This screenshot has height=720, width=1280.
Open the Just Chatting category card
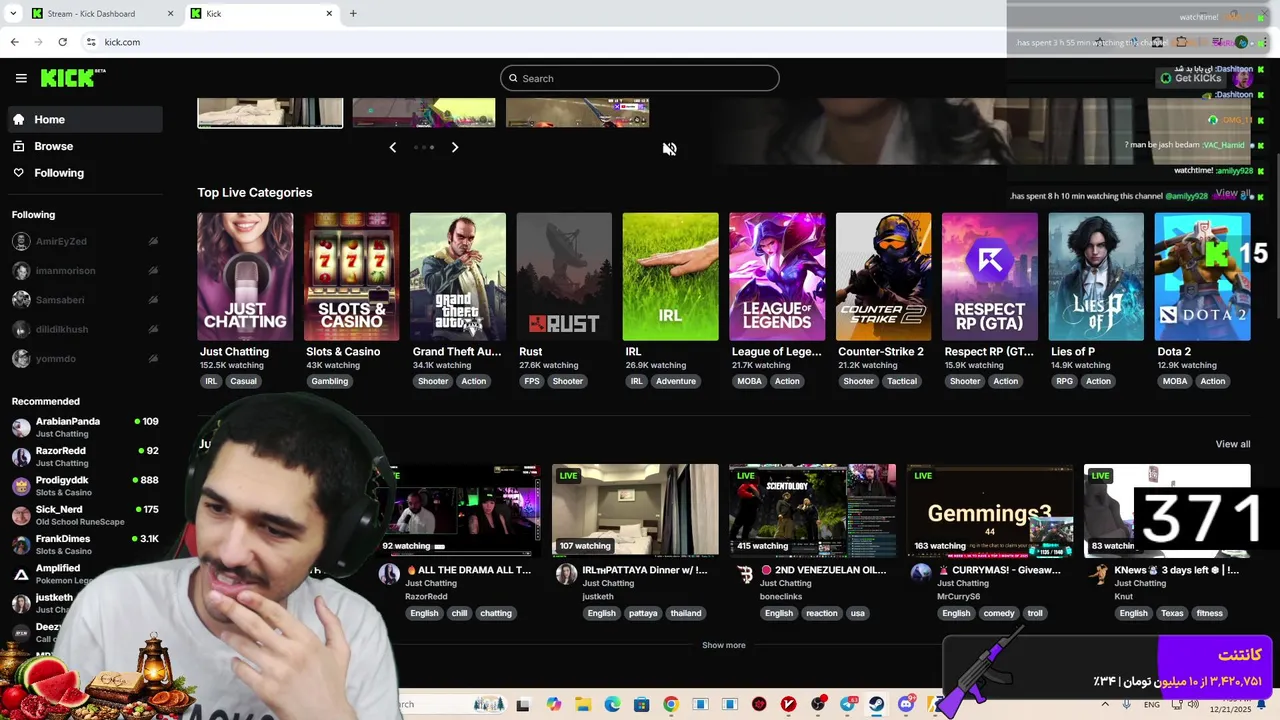245,277
